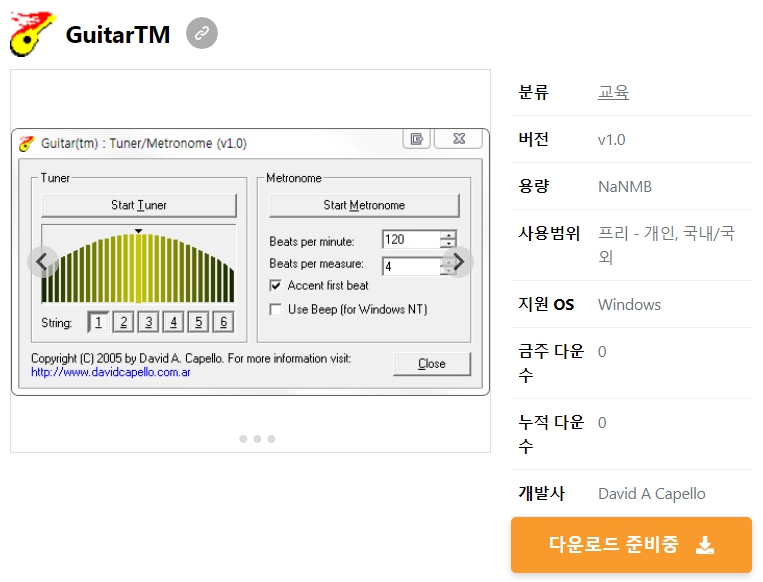Open the davidcapello.com.ar link
Image resolution: width=763 pixels, height=582 pixels.
110,372
